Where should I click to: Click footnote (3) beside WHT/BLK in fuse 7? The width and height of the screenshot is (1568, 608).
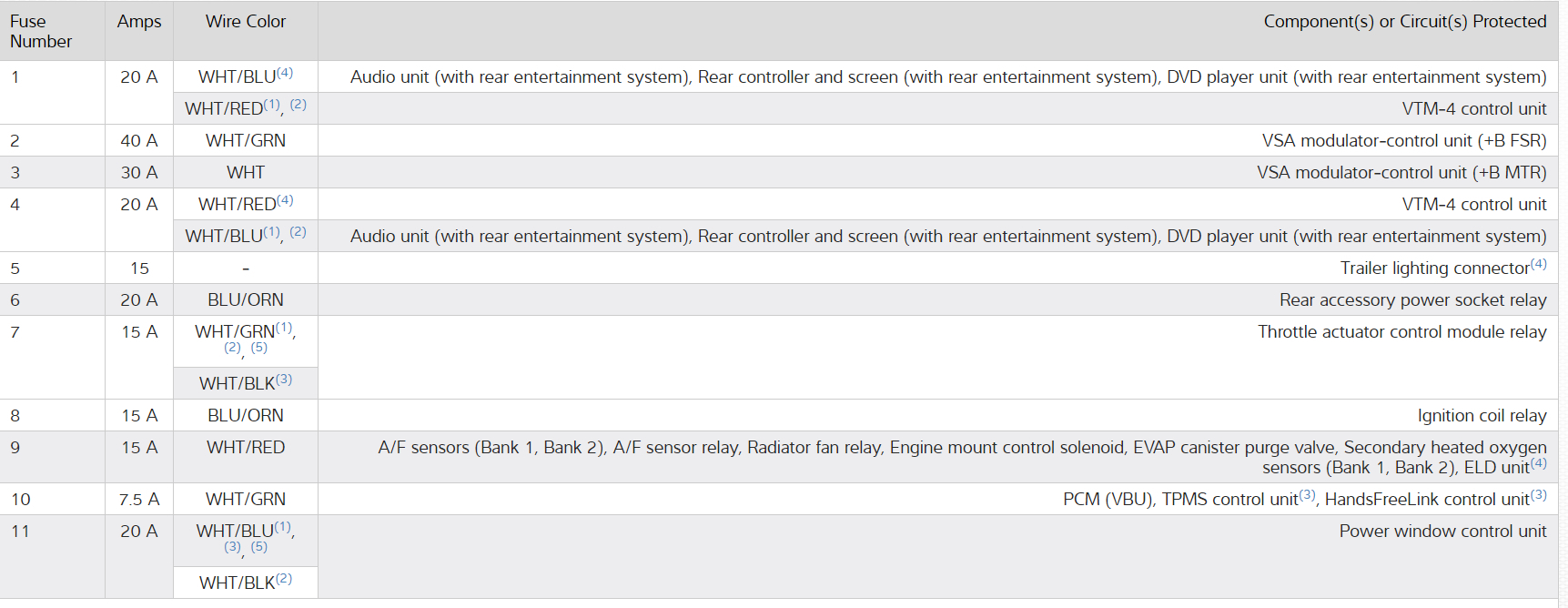click(x=284, y=380)
